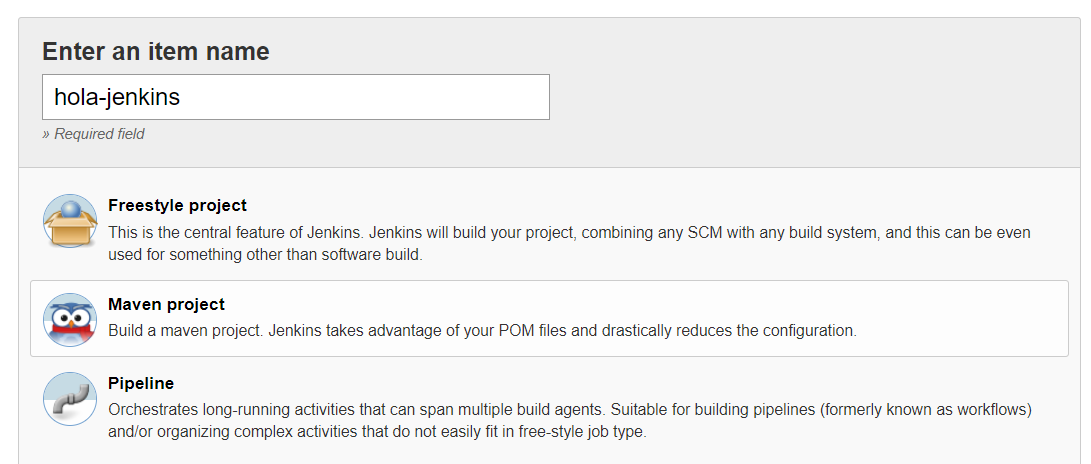Select the Maven project title
The image size is (1091, 464).
click(166, 305)
